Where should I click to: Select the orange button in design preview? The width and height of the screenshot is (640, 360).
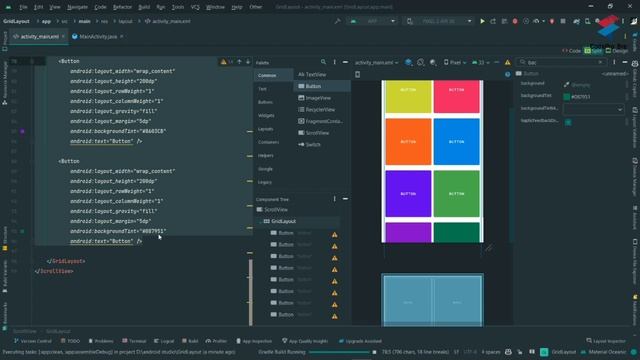408,142
